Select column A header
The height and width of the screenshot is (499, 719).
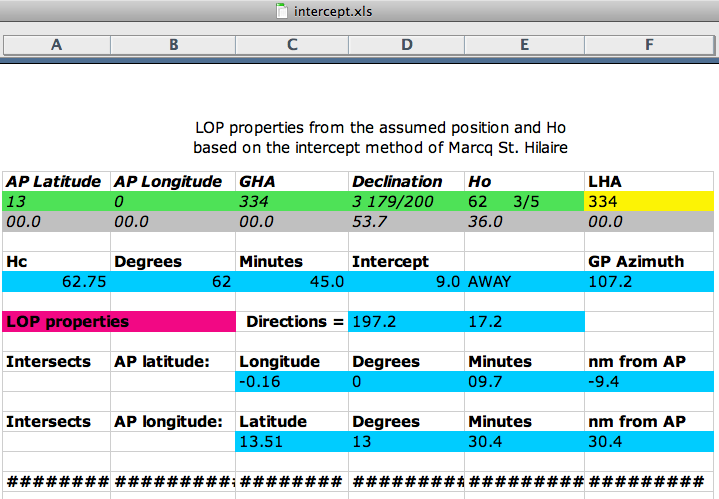[56, 45]
